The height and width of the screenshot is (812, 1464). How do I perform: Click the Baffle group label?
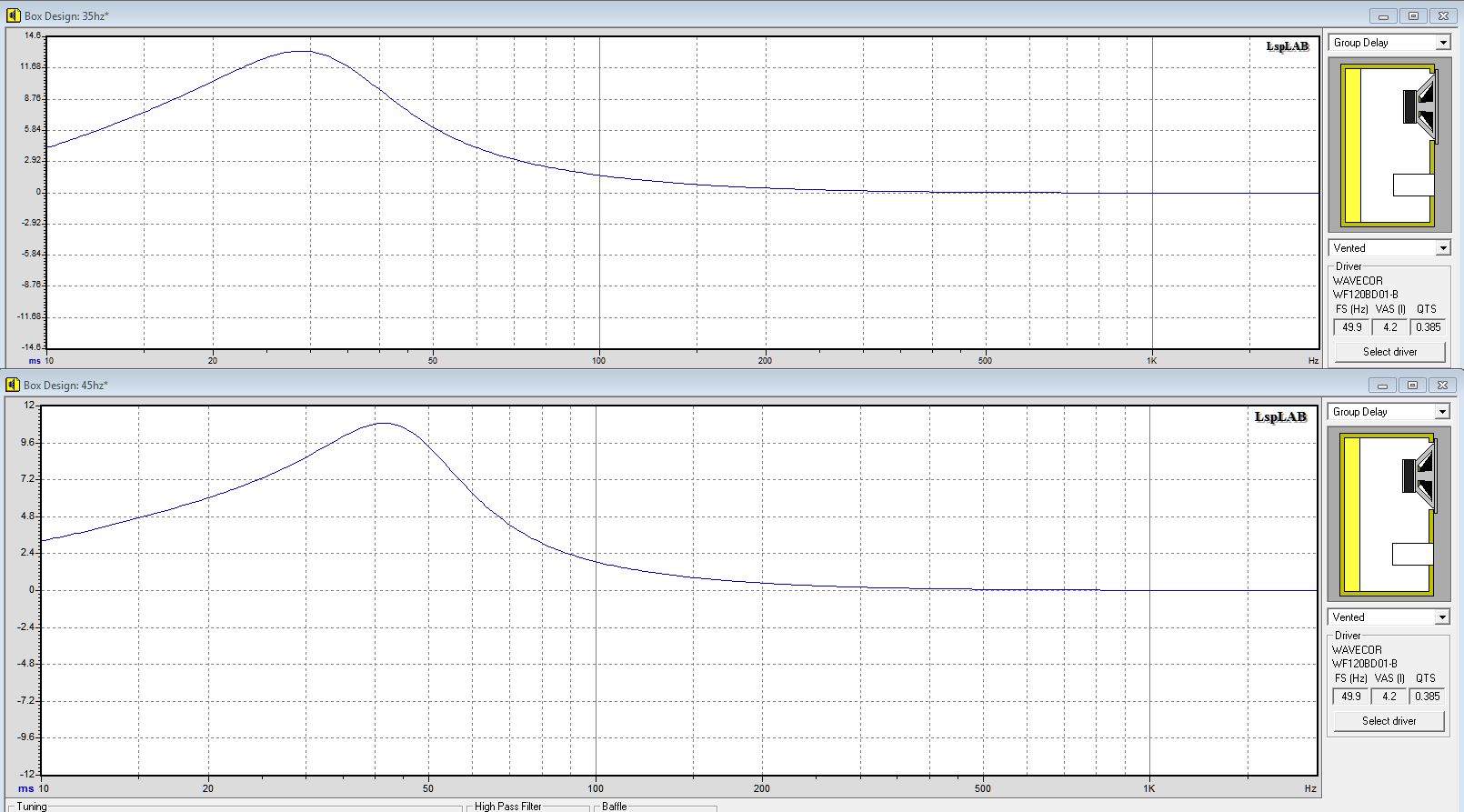click(615, 807)
